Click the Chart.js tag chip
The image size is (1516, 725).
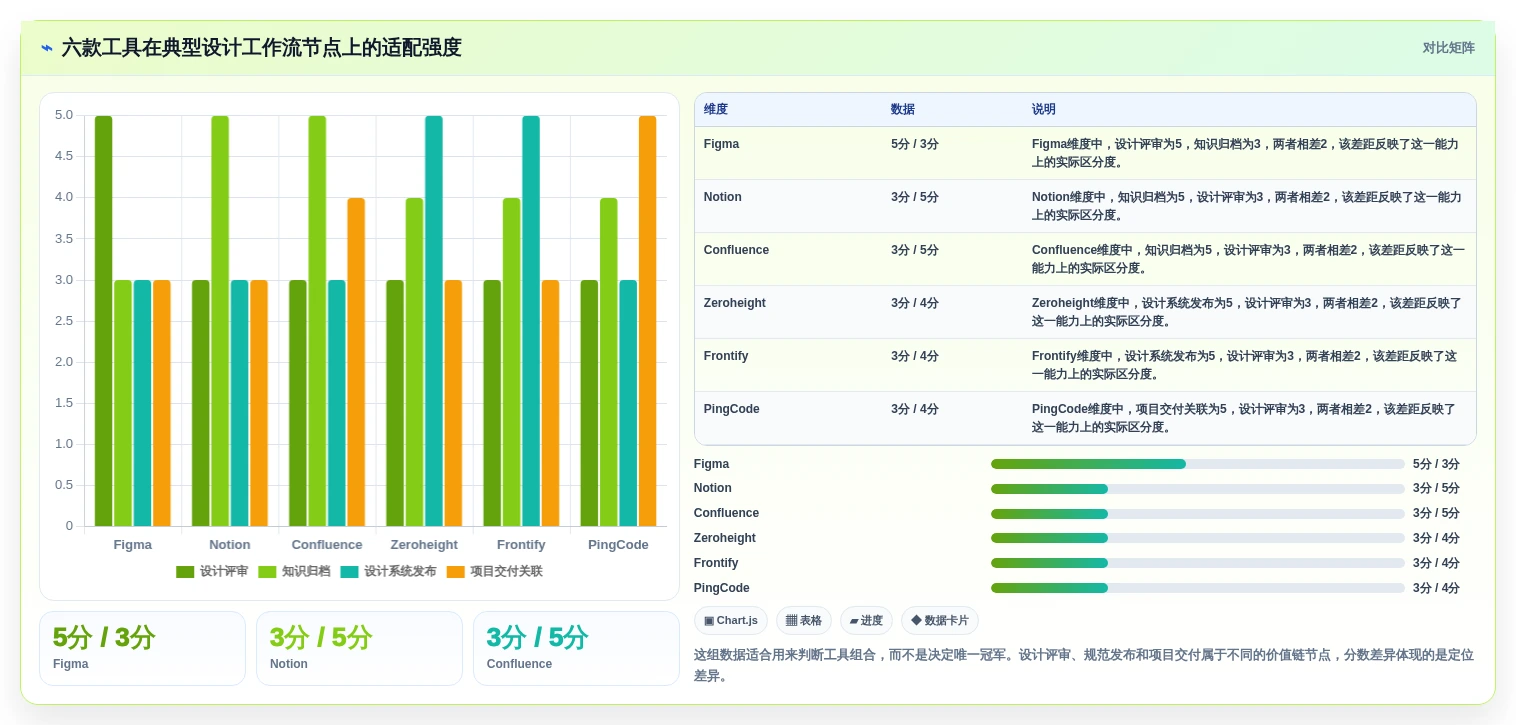(x=731, y=620)
